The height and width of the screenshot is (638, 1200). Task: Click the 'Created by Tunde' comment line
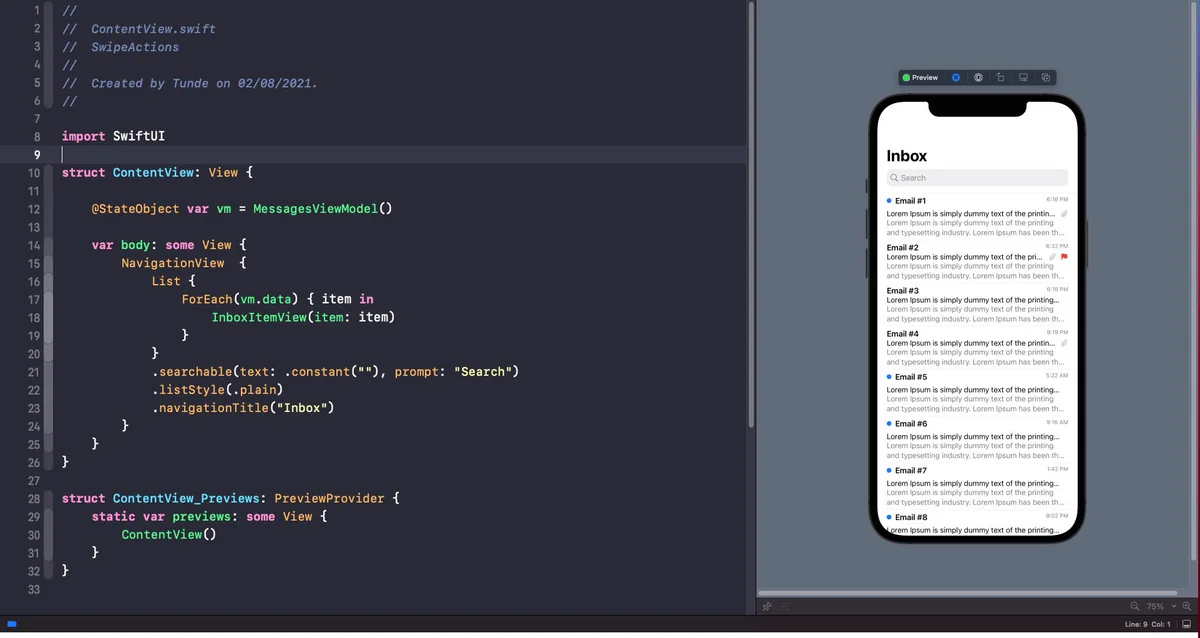190,83
